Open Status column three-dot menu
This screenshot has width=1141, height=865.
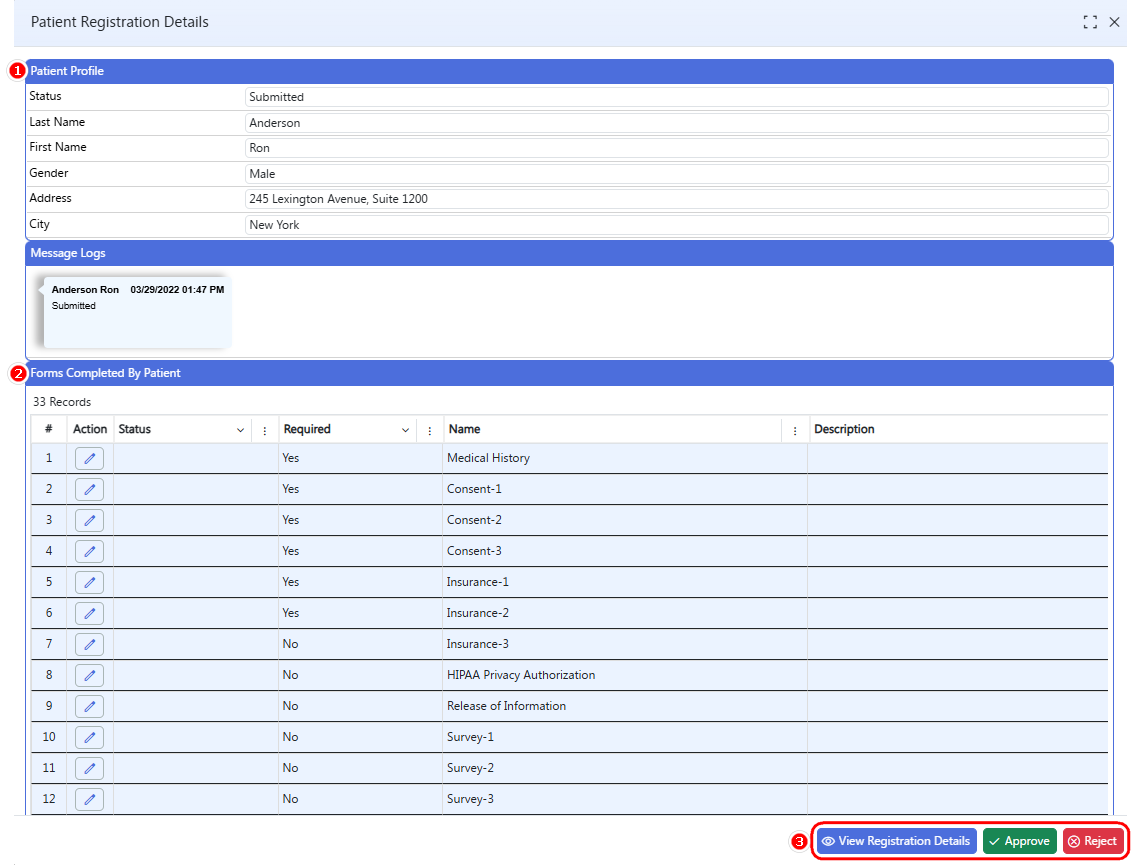(x=265, y=431)
